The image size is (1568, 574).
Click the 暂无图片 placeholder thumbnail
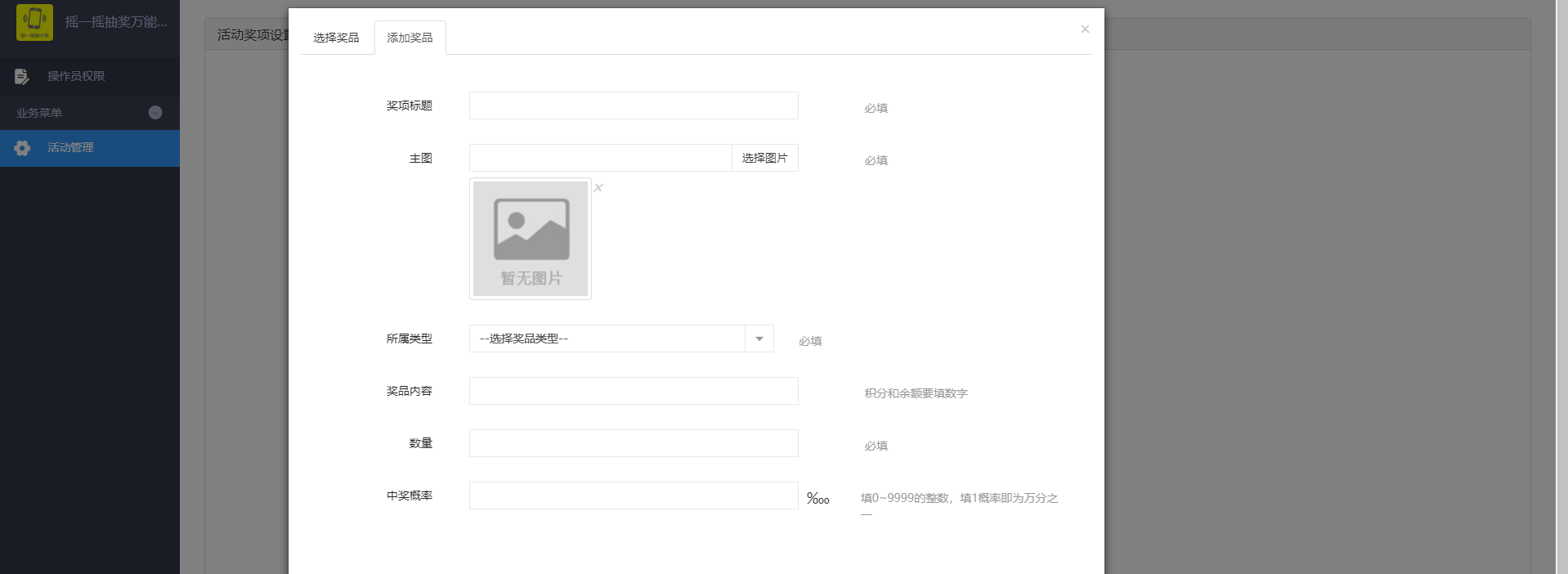click(531, 239)
